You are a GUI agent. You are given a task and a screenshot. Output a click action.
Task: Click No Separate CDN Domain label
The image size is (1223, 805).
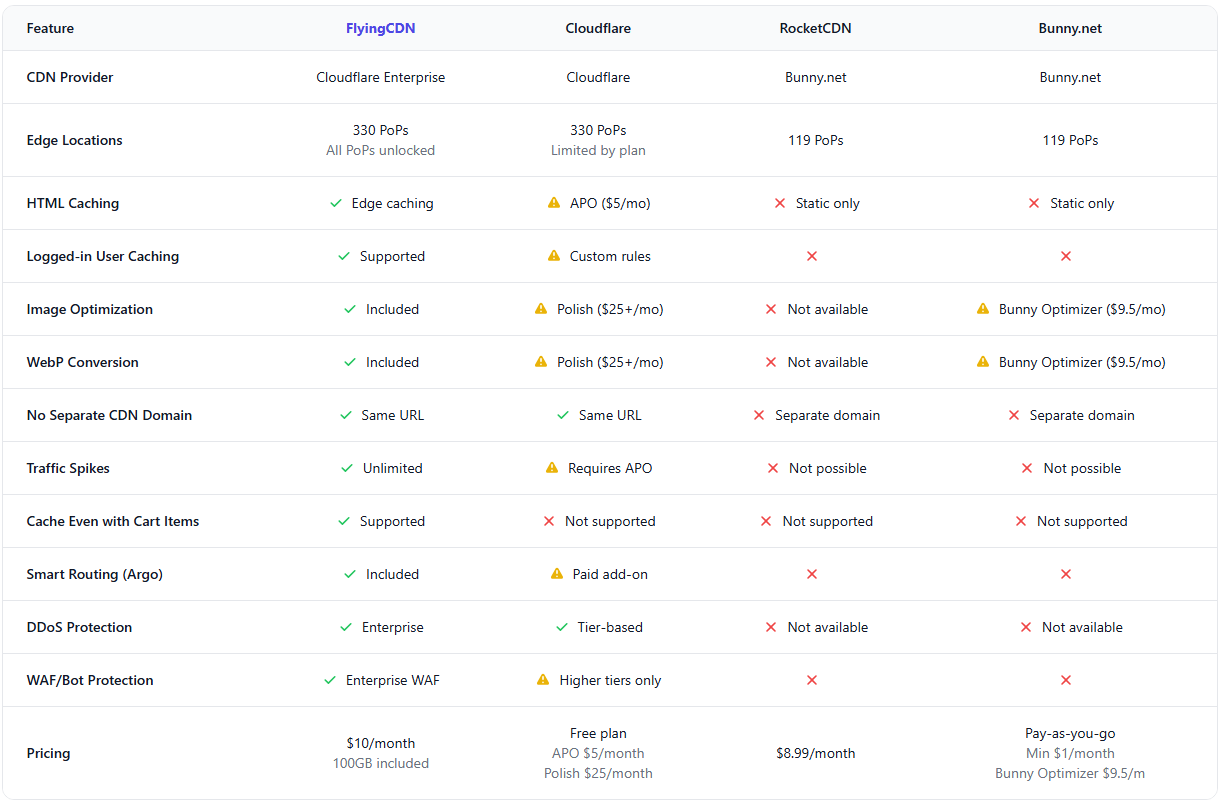coord(109,415)
